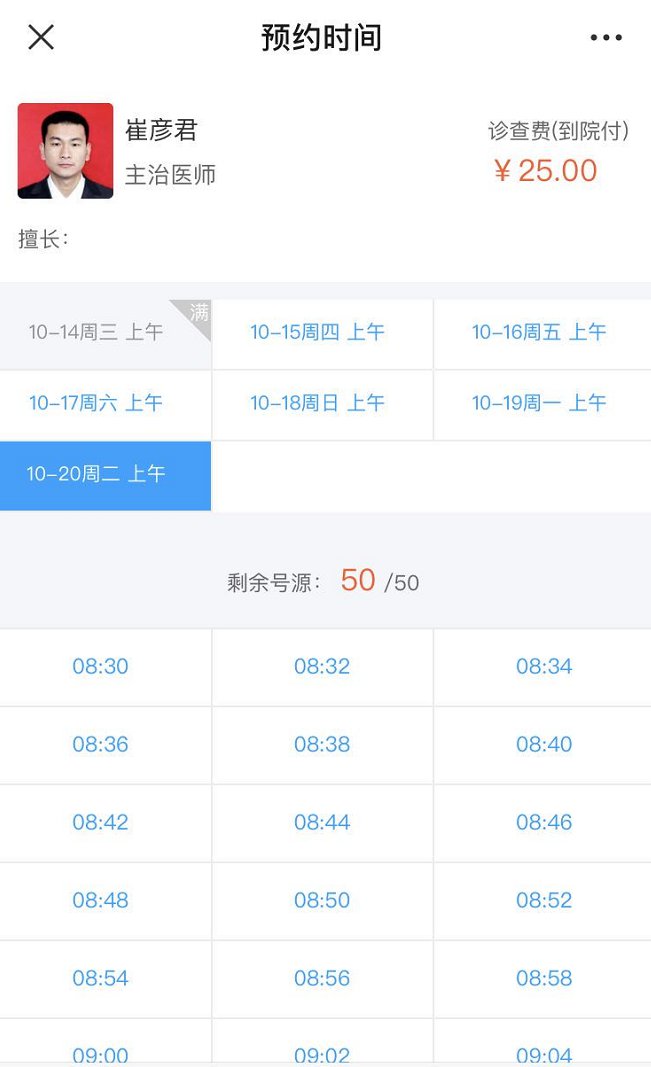Book the 08:30 time slot

click(100, 667)
